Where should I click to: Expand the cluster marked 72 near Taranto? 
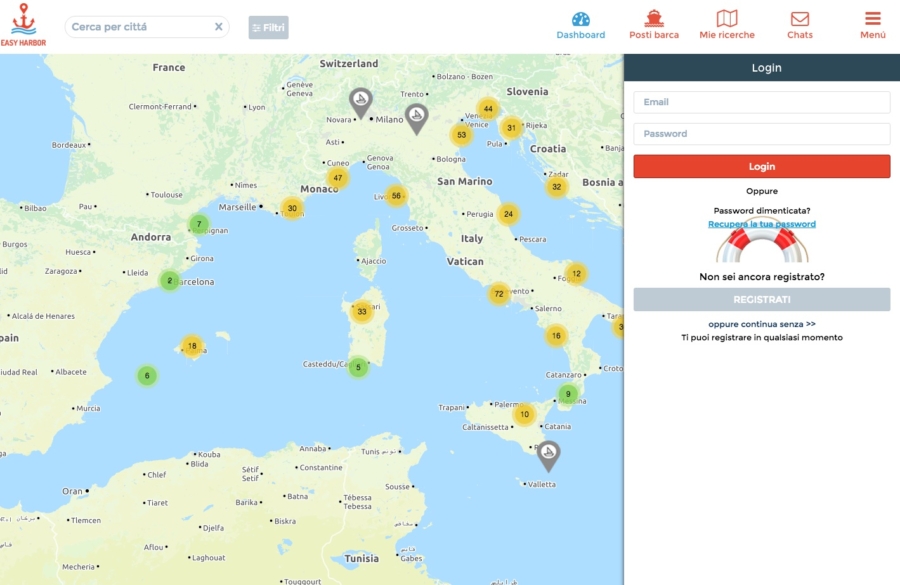498,294
